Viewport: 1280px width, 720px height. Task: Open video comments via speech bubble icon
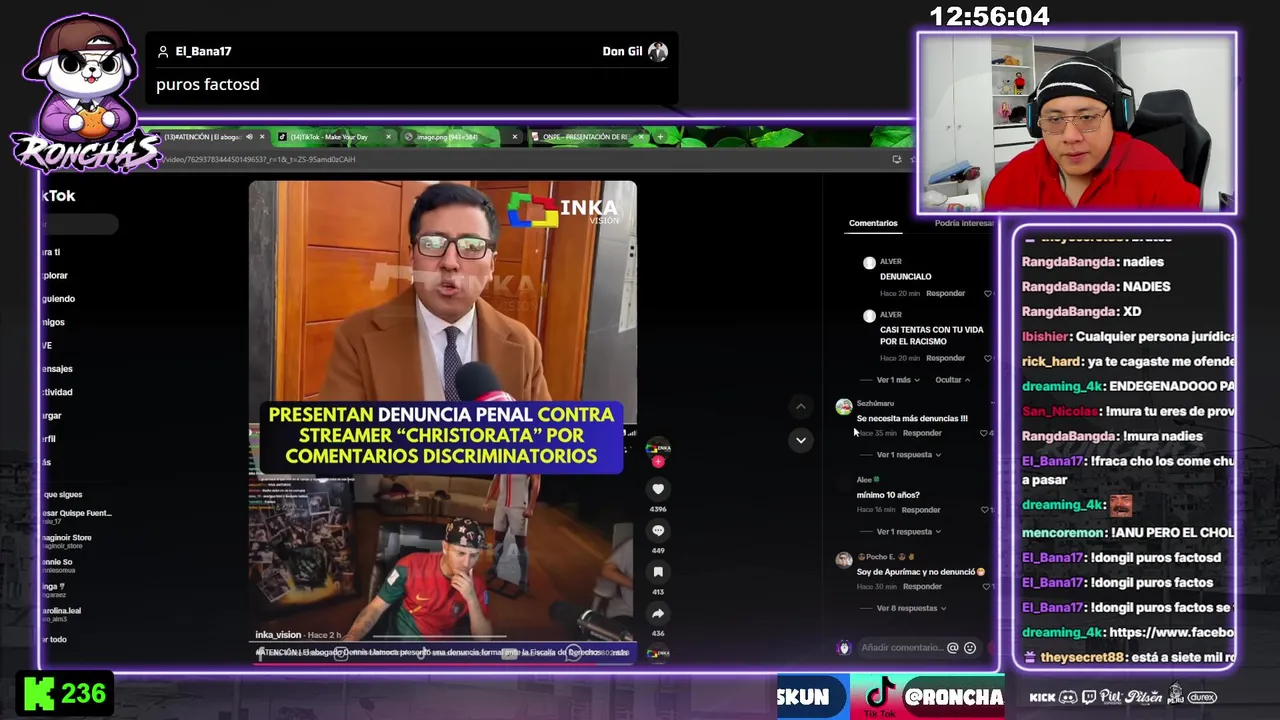point(658,530)
